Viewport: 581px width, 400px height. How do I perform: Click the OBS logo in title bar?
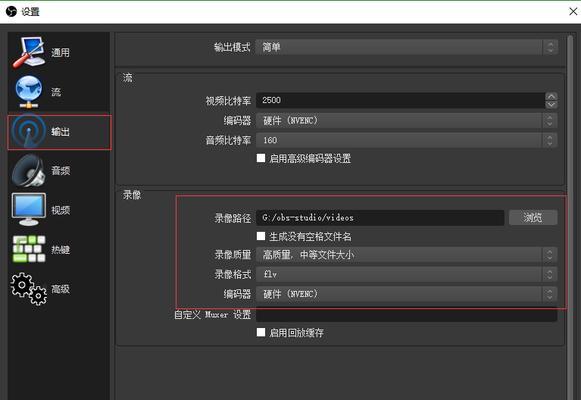coord(11,11)
